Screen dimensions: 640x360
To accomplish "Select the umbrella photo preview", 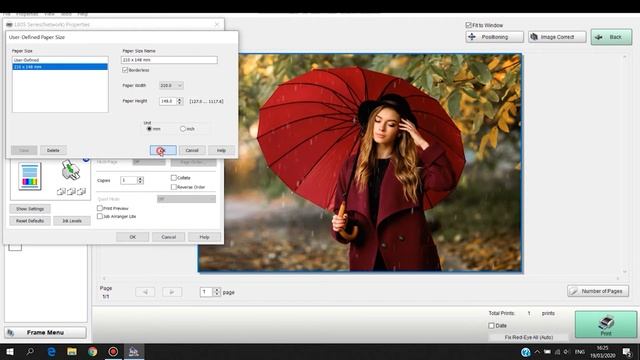I will pos(360,163).
